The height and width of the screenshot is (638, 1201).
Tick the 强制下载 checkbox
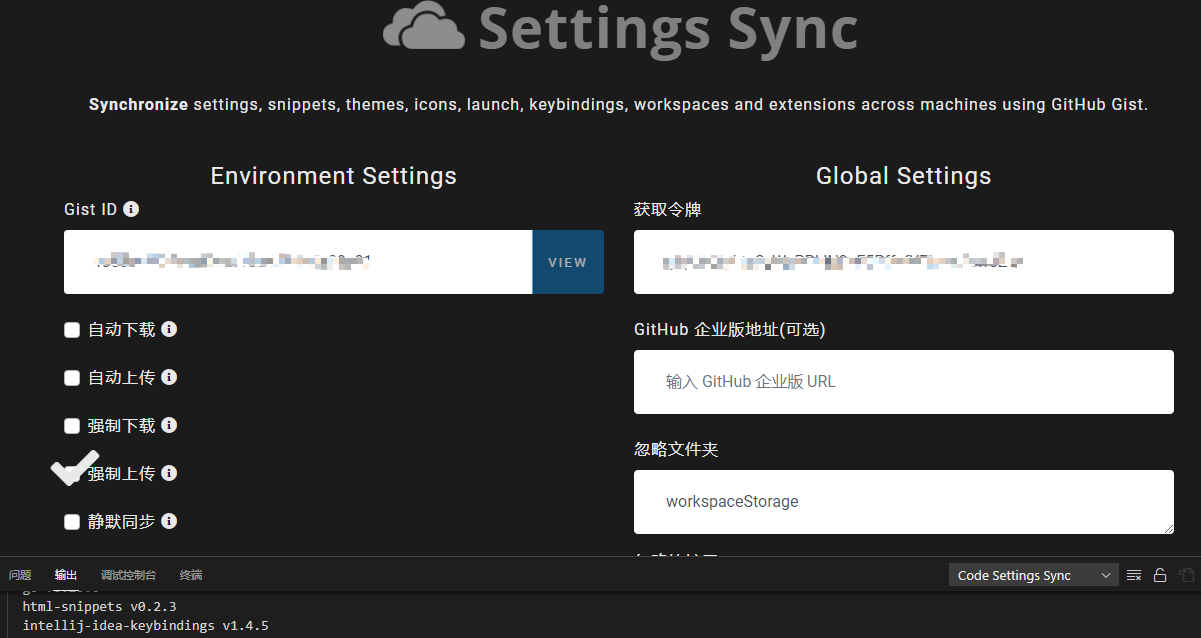(x=72, y=426)
